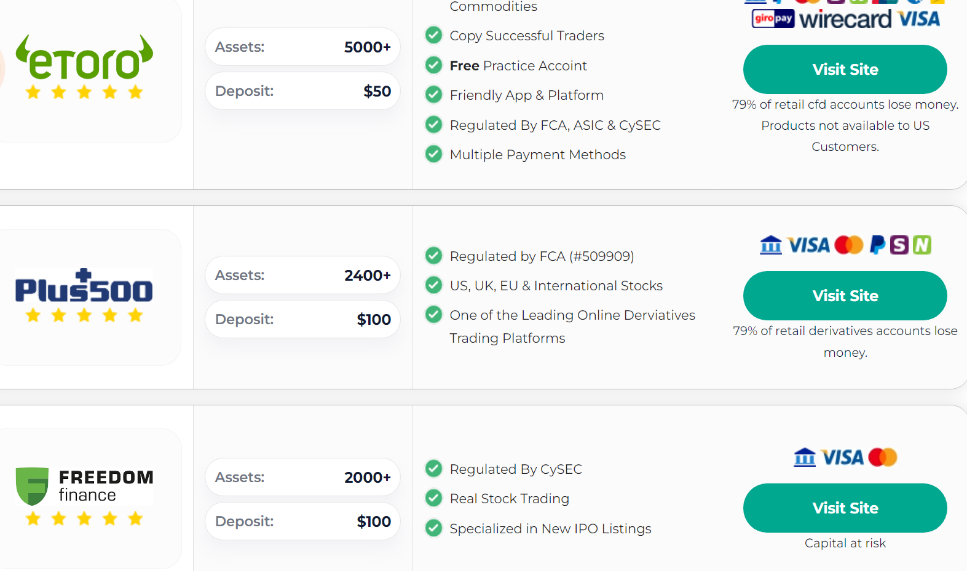Click the text 'Multiple Payment Methods'
The image size is (967, 571).
(x=538, y=155)
